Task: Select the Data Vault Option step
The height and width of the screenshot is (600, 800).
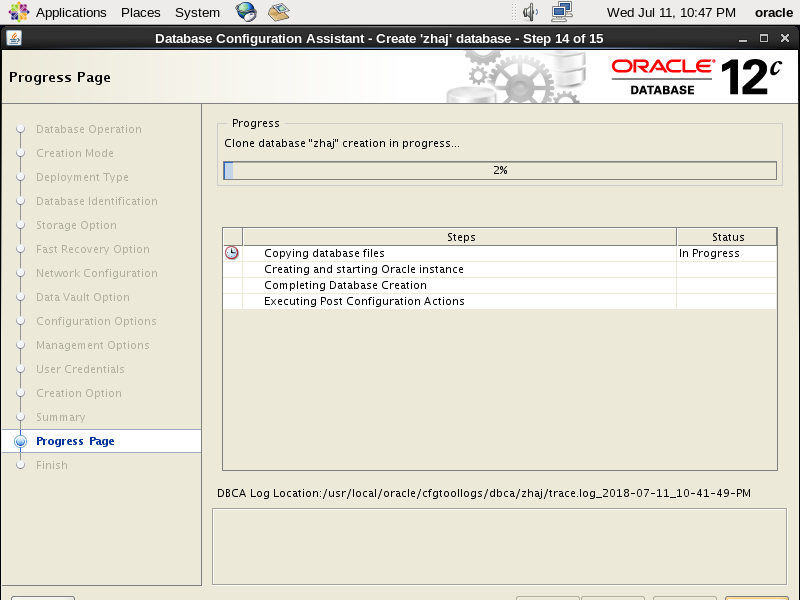Action: (83, 297)
